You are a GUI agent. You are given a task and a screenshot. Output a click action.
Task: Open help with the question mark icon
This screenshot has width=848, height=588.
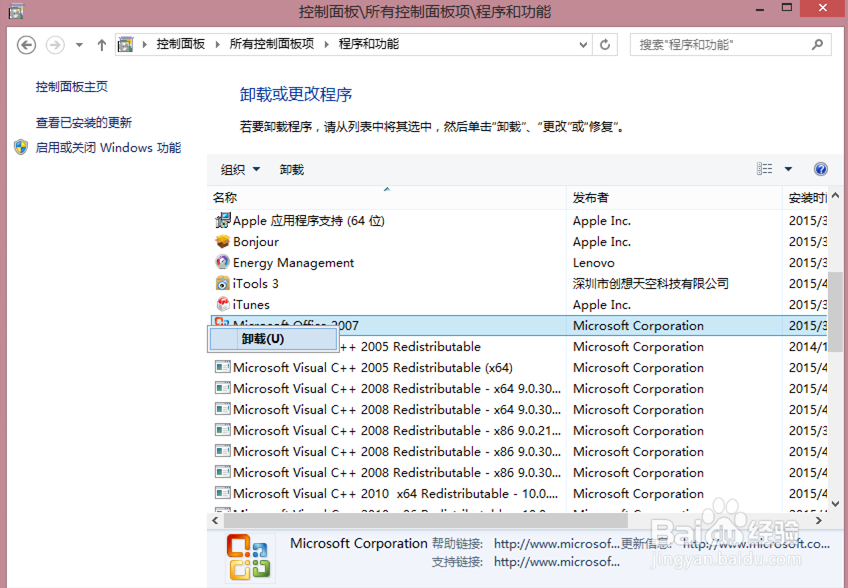tap(820, 169)
